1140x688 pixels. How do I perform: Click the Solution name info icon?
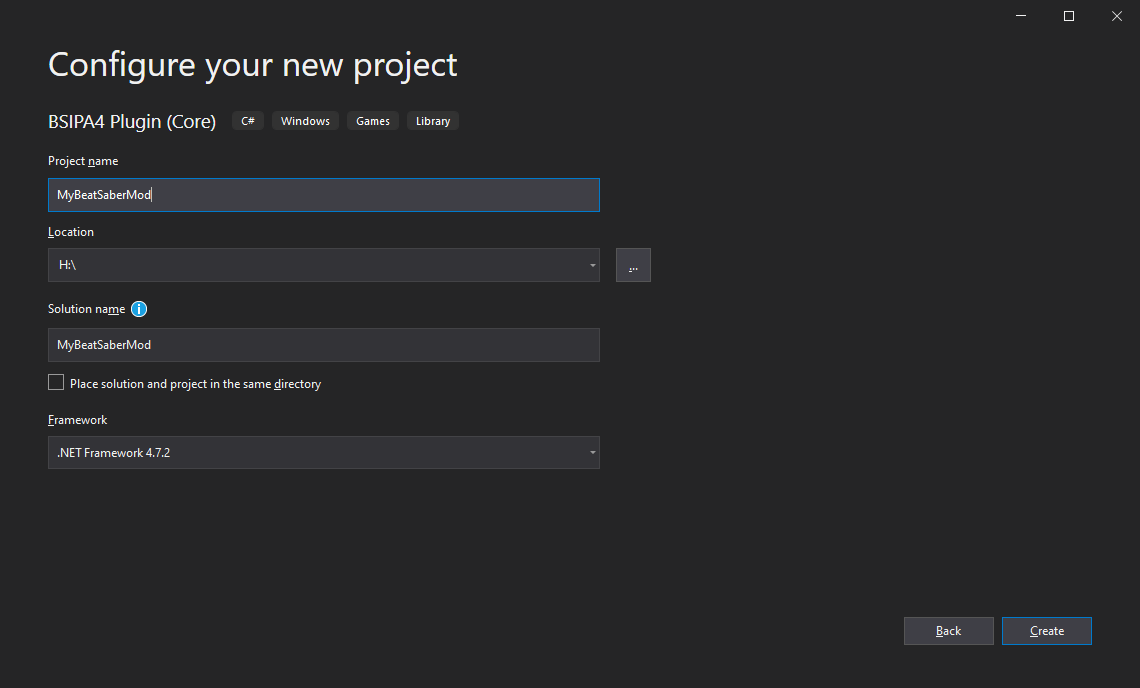click(x=139, y=309)
